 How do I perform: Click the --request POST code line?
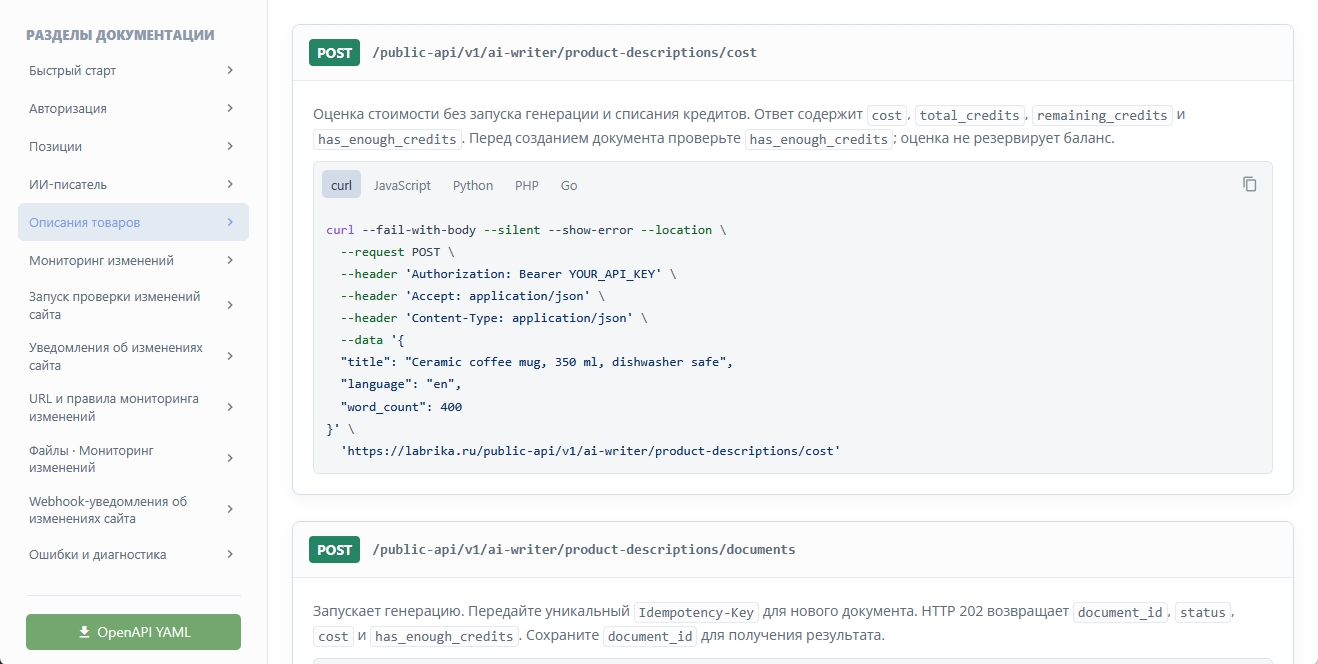pyautogui.click(x=398, y=252)
